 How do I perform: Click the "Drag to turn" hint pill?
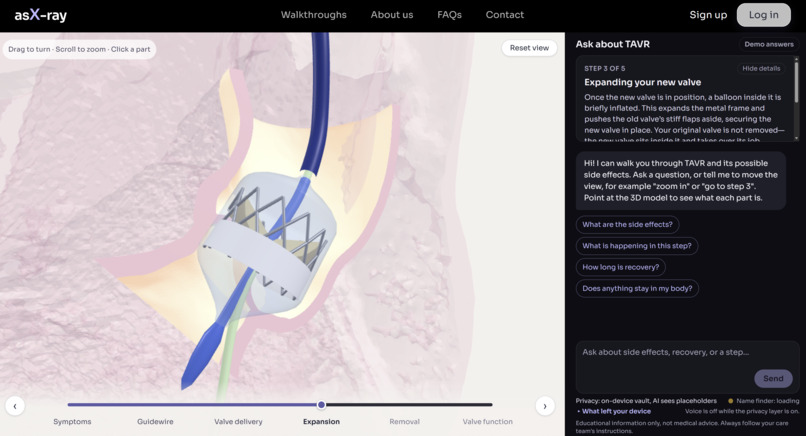(x=79, y=49)
